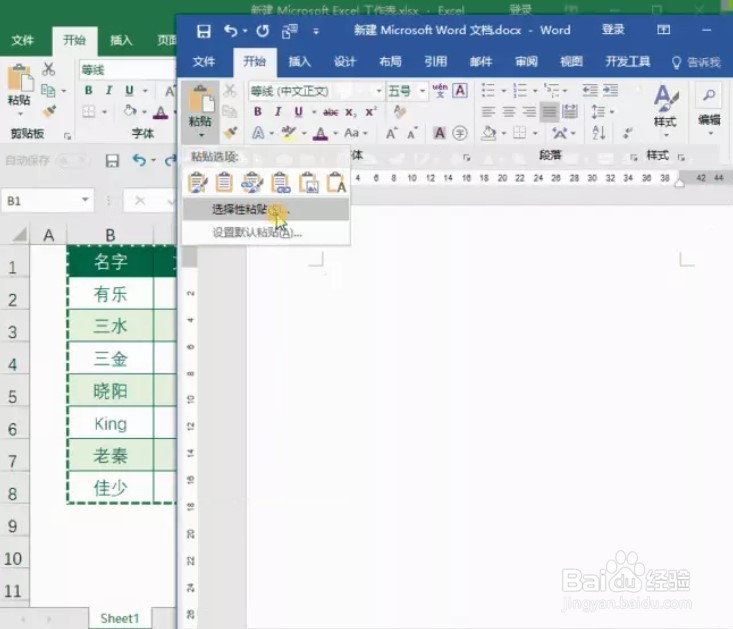The image size is (733, 629).
Task: Toggle Superscript in Word ribbon
Action: 371,112
